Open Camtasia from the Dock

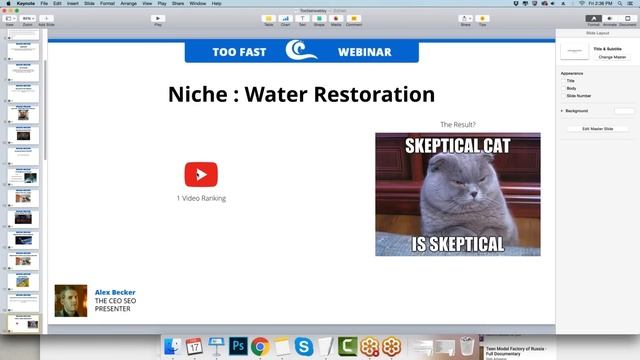coord(347,347)
